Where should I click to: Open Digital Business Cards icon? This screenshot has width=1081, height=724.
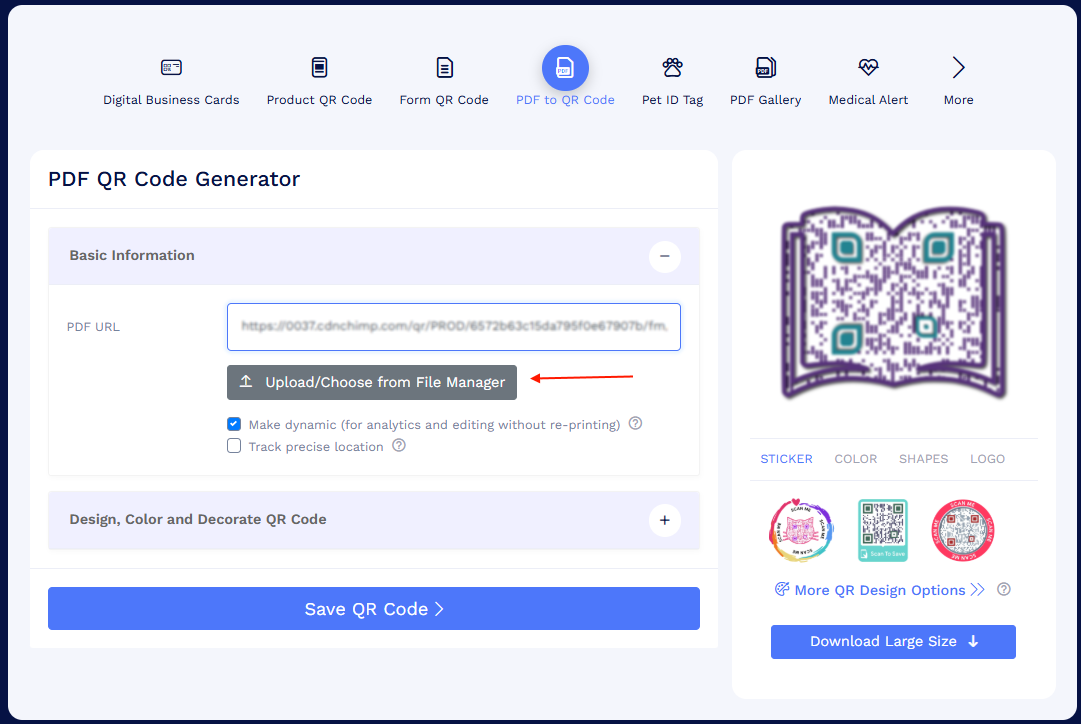[x=171, y=68]
